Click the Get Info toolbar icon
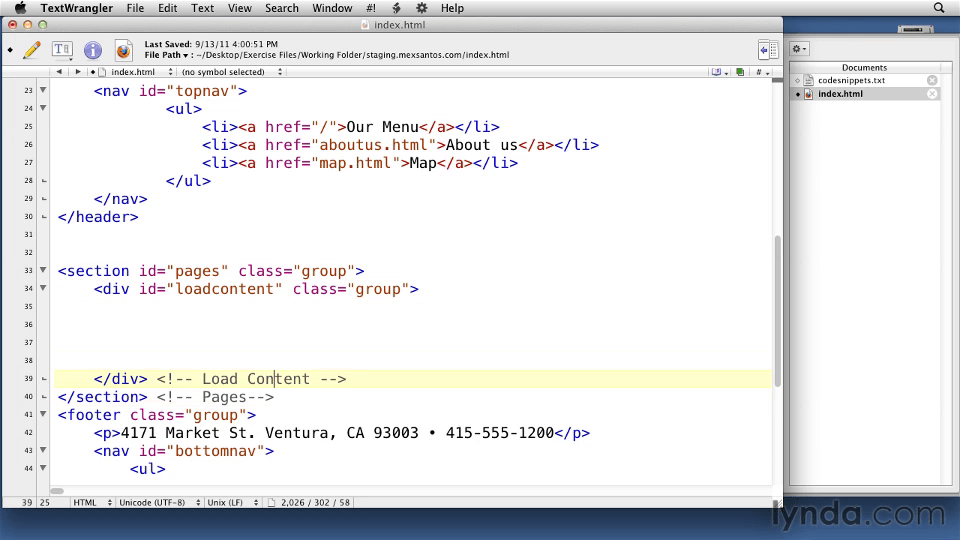 click(x=93, y=50)
